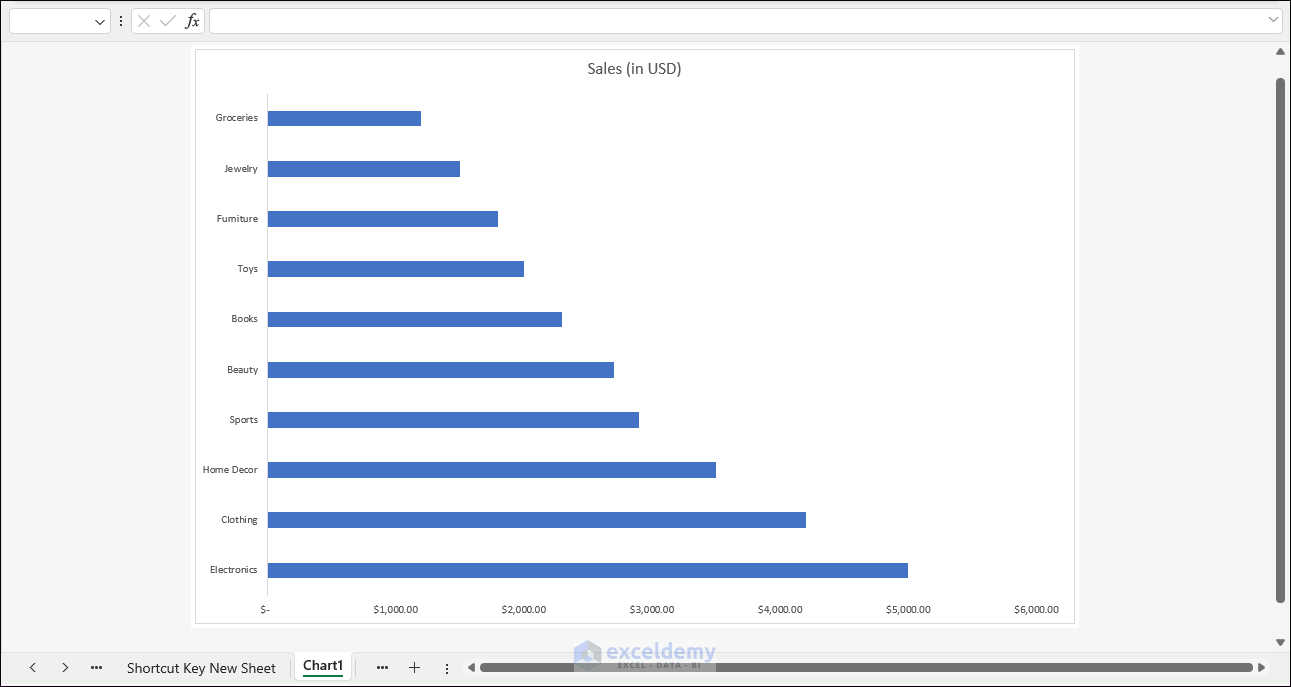Screen dimensions: 1291x687
Task: Click the Toys axis label
Action: tap(248, 269)
